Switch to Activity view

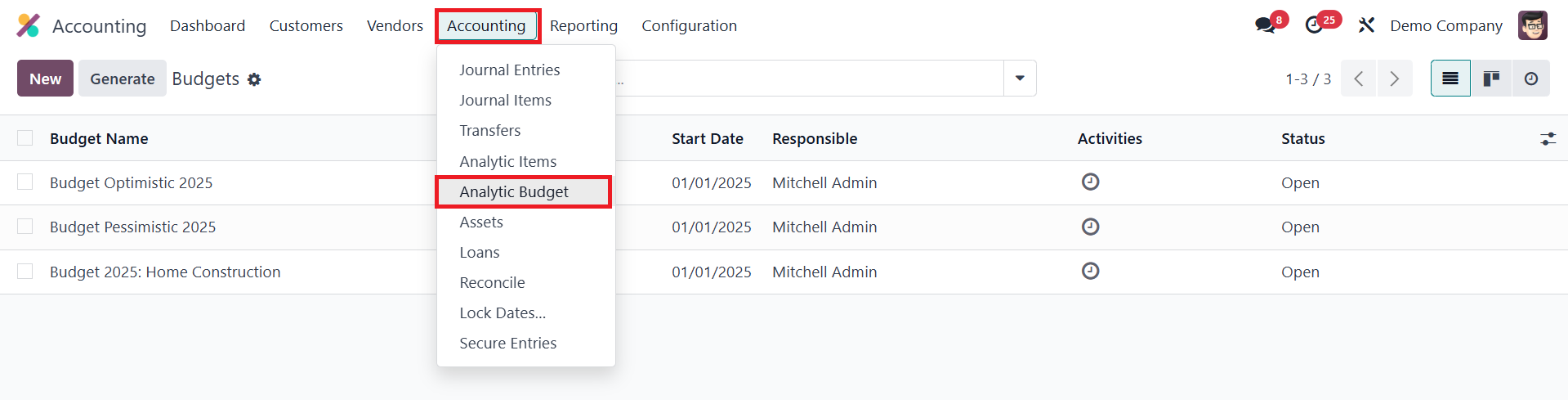[x=1530, y=79]
